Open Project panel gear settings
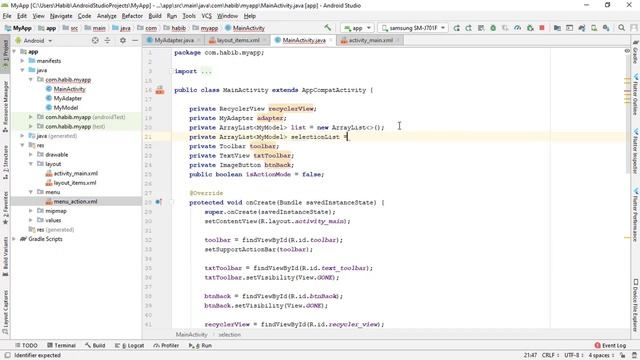 tap(122, 40)
